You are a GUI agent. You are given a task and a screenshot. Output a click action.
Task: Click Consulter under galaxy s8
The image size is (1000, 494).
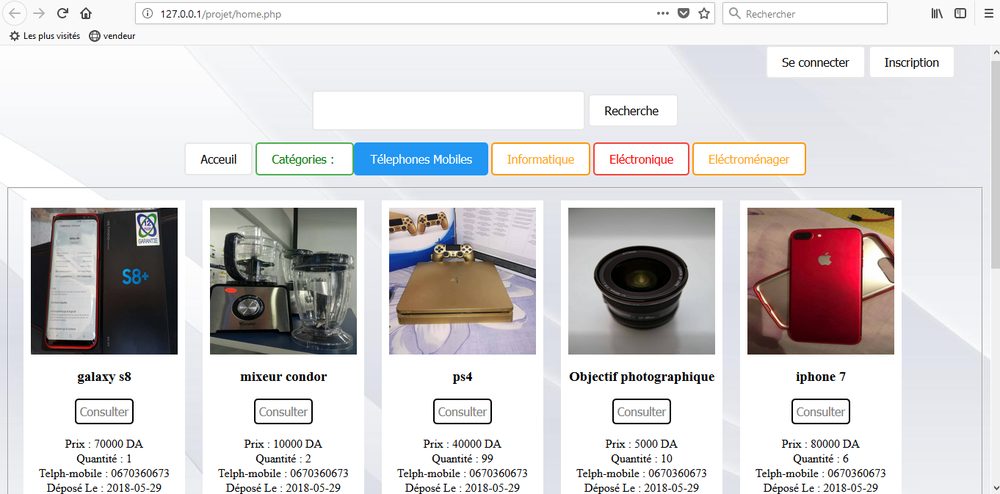click(104, 412)
